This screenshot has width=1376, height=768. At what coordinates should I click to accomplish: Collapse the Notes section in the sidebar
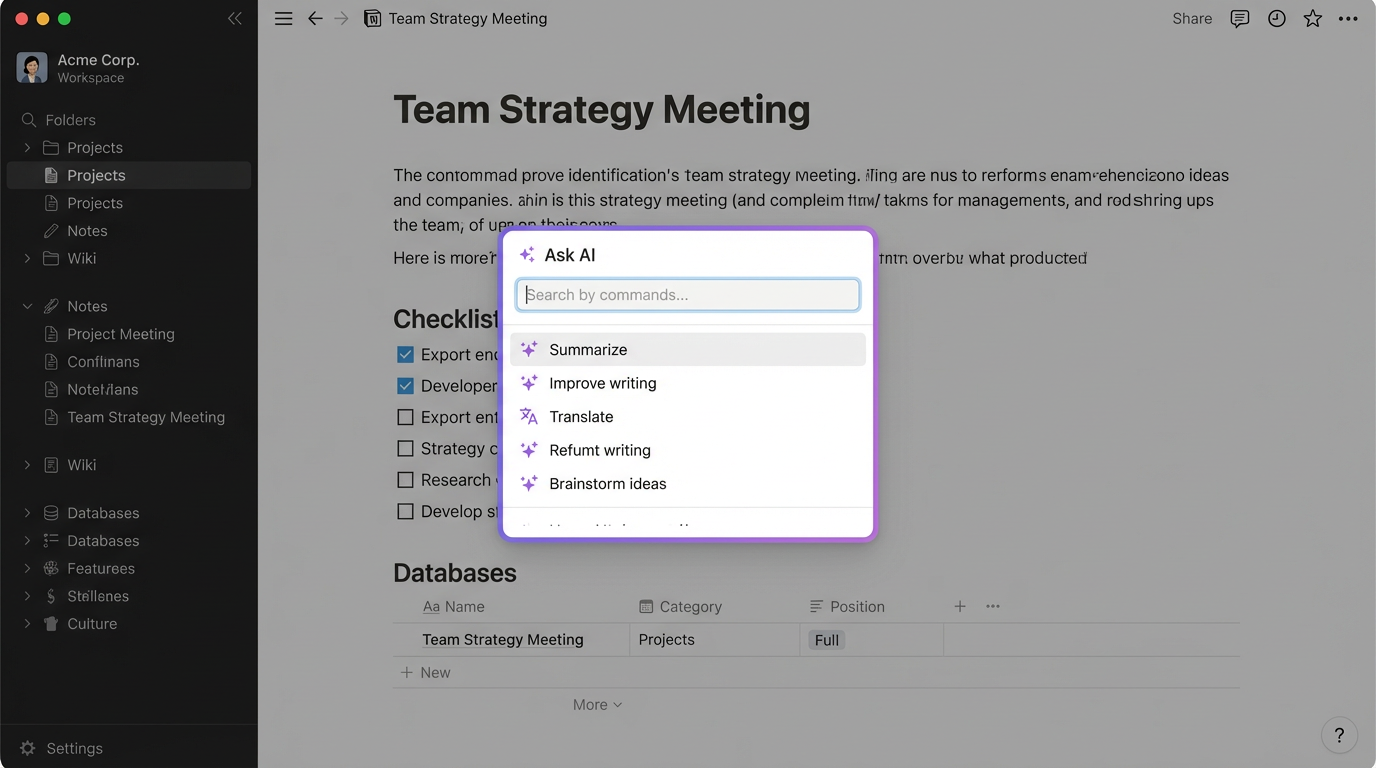27,305
